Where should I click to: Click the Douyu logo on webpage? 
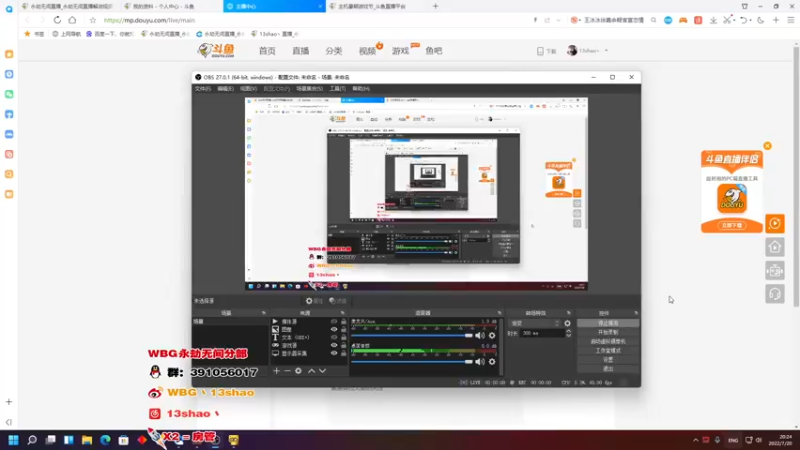tap(216, 51)
